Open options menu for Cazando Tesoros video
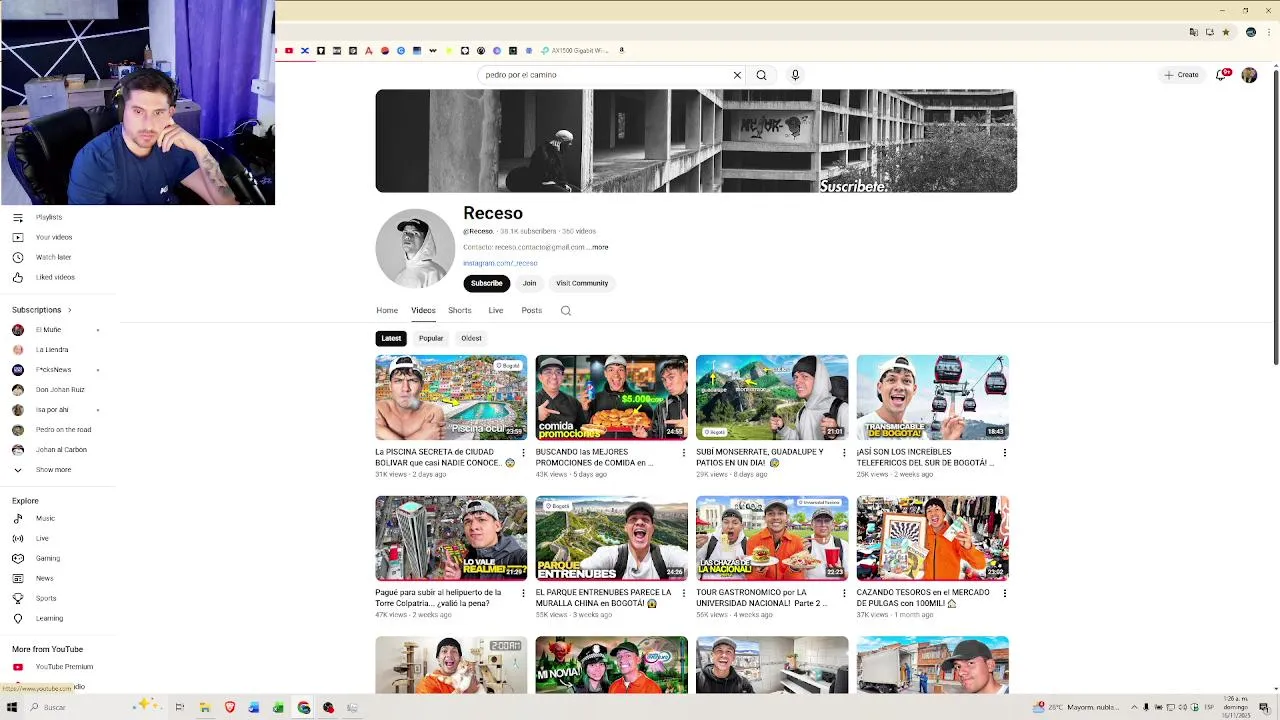1280x720 pixels. (x=1004, y=593)
